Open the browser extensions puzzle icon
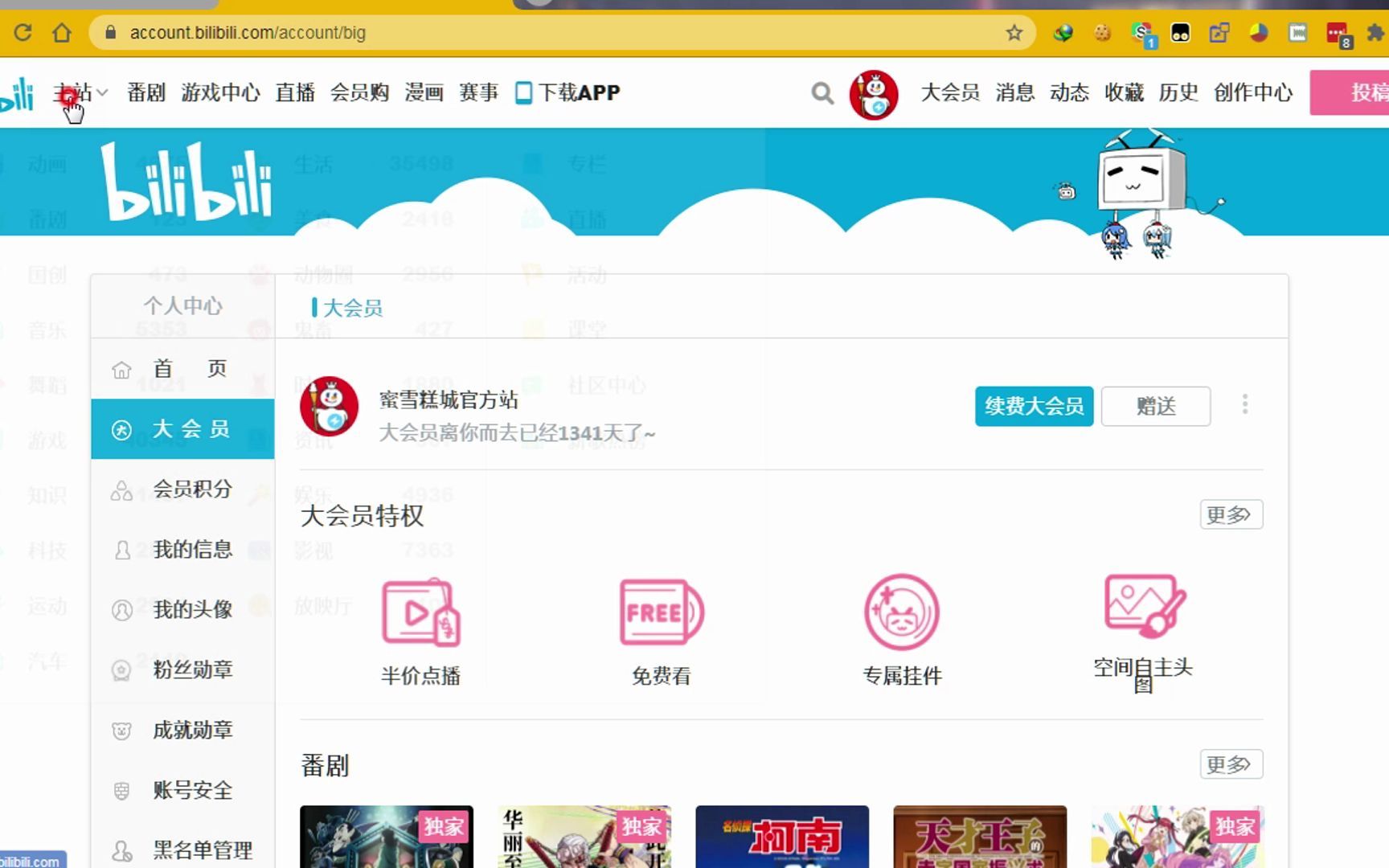The image size is (1389, 868). point(1375,32)
